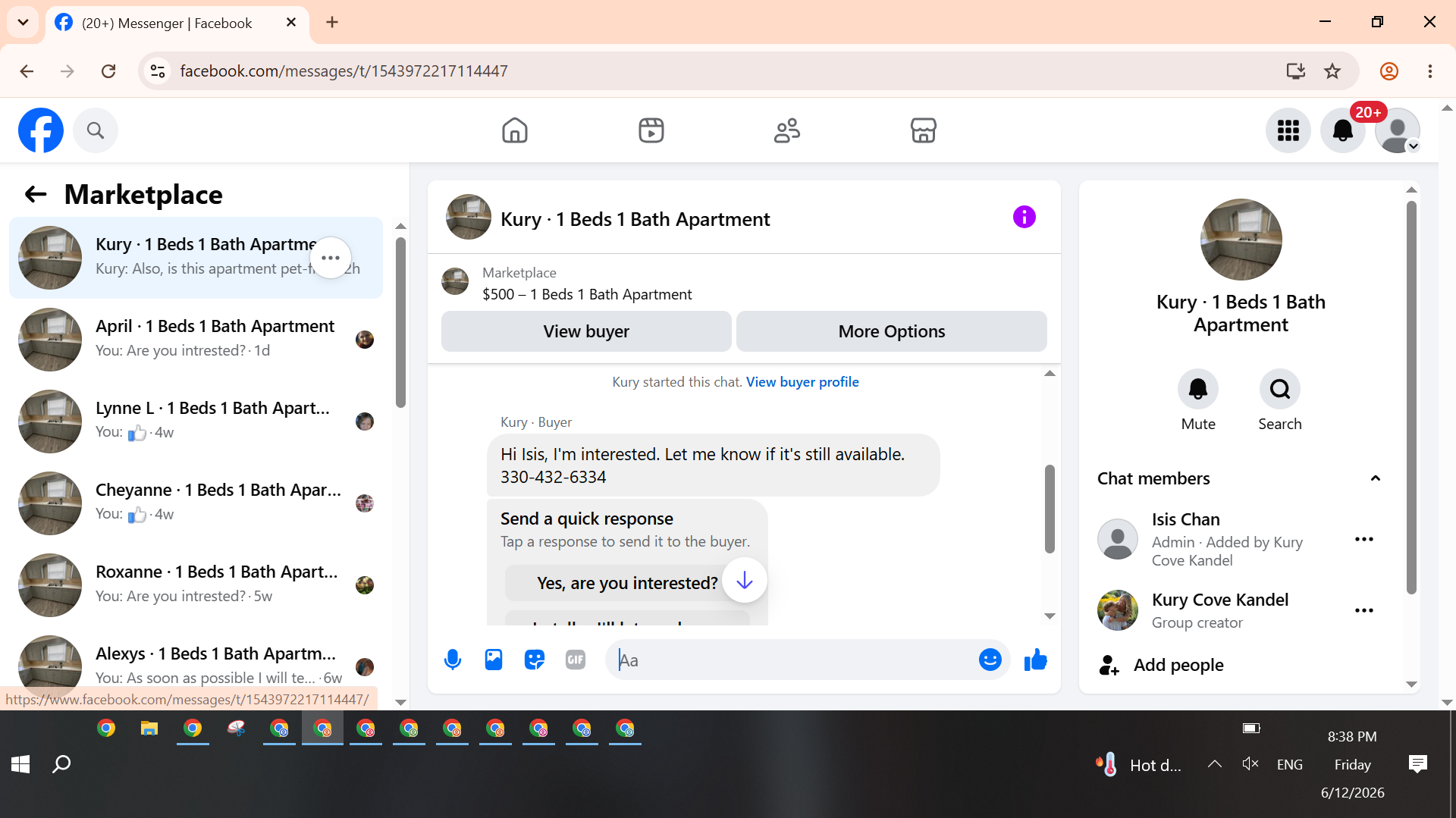Image resolution: width=1456 pixels, height=818 pixels.
Task: Open Windows taskbar search
Action: pyautogui.click(x=61, y=763)
